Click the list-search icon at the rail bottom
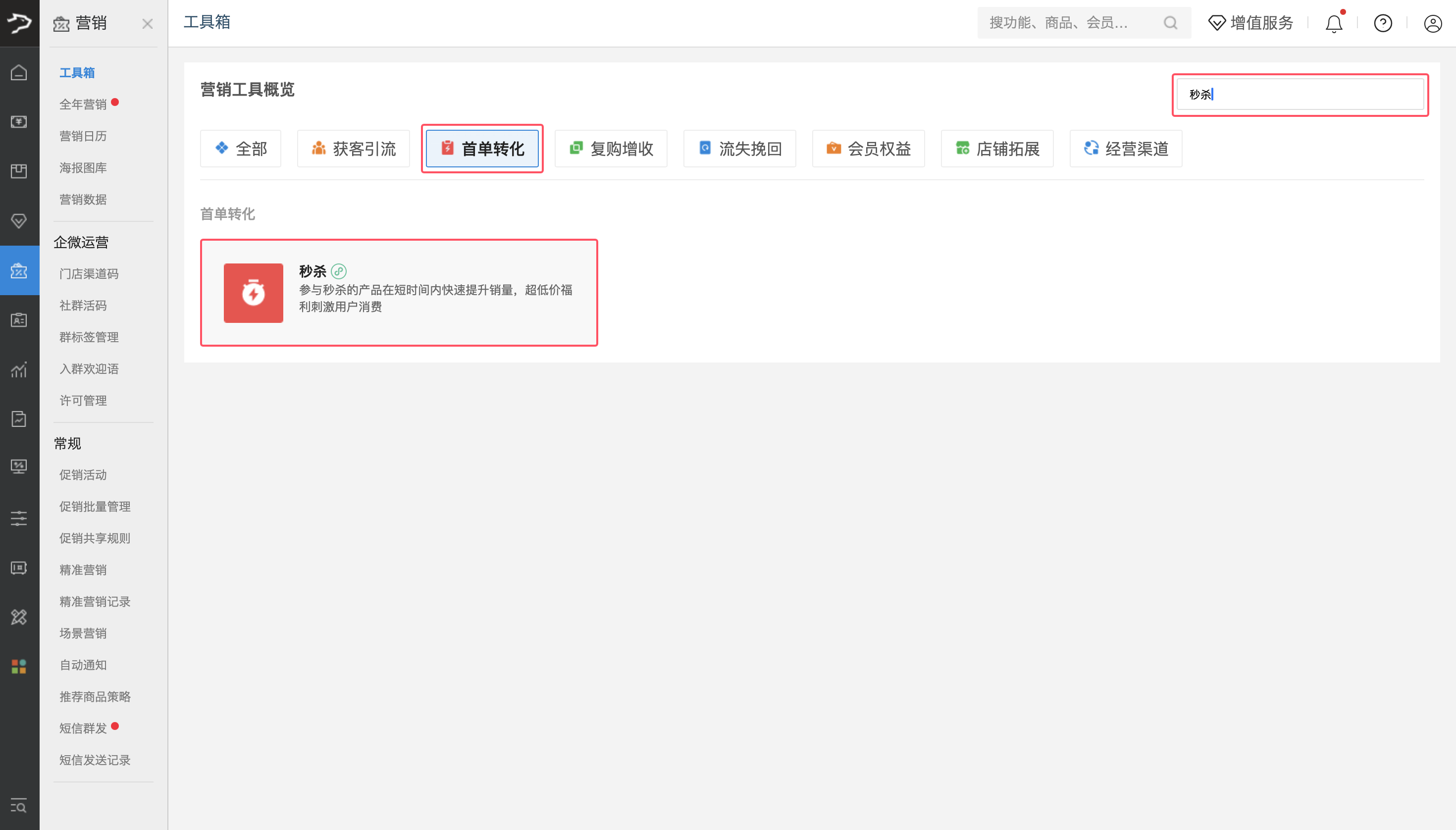This screenshot has height=830, width=1456. click(x=19, y=806)
